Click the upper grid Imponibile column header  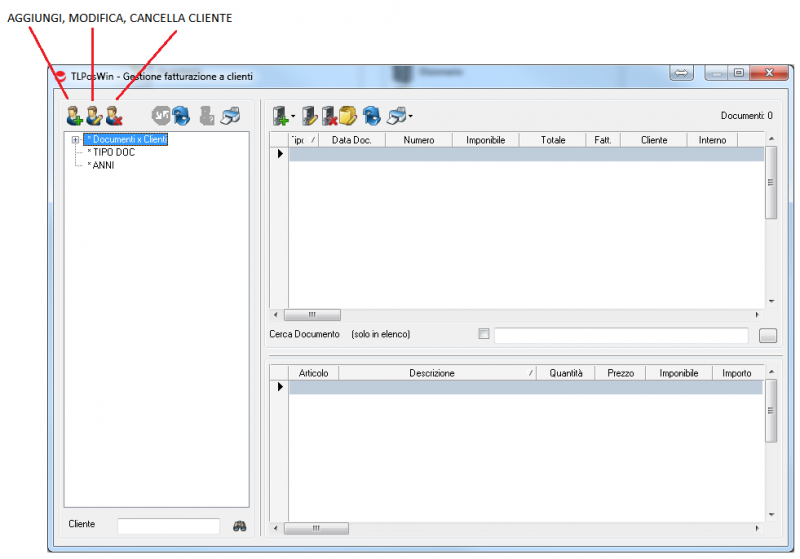point(486,140)
